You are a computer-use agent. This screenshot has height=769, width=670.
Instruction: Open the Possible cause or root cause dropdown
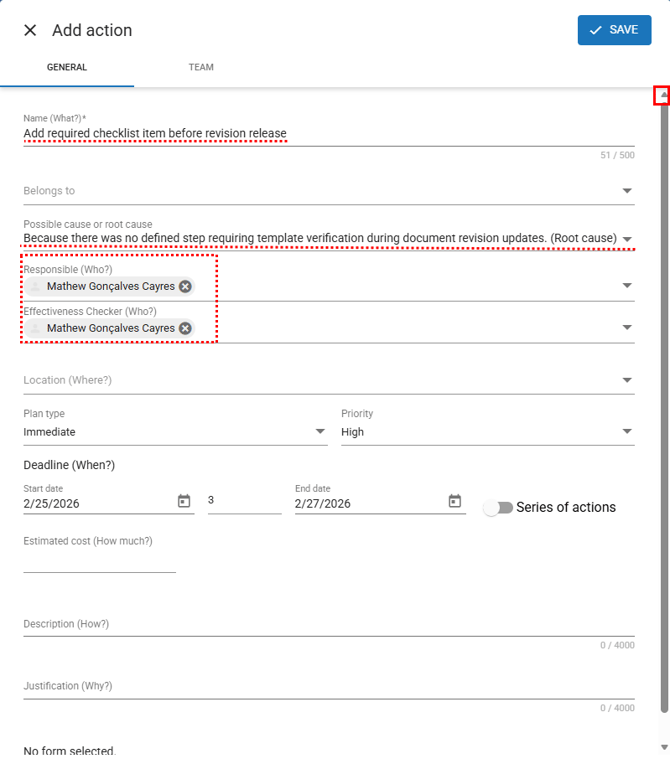pos(627,239)
